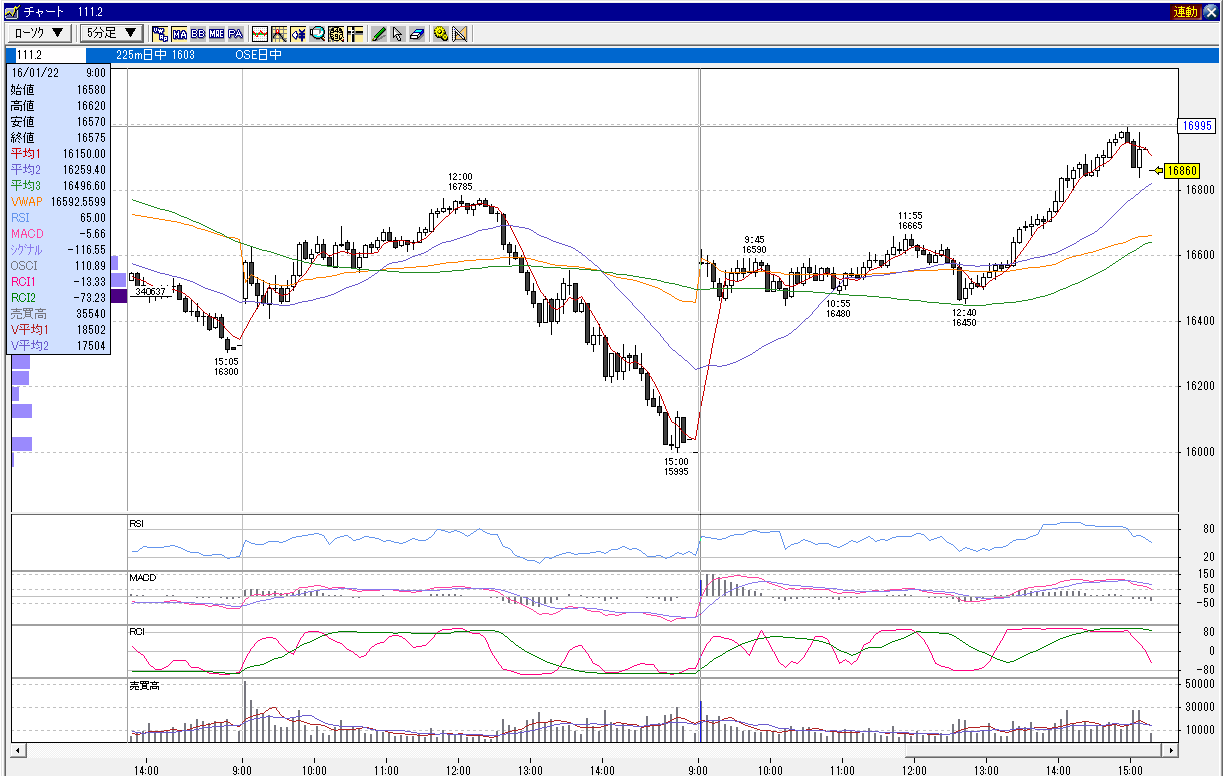Click the 連動 link button

tap(1185, 11)
